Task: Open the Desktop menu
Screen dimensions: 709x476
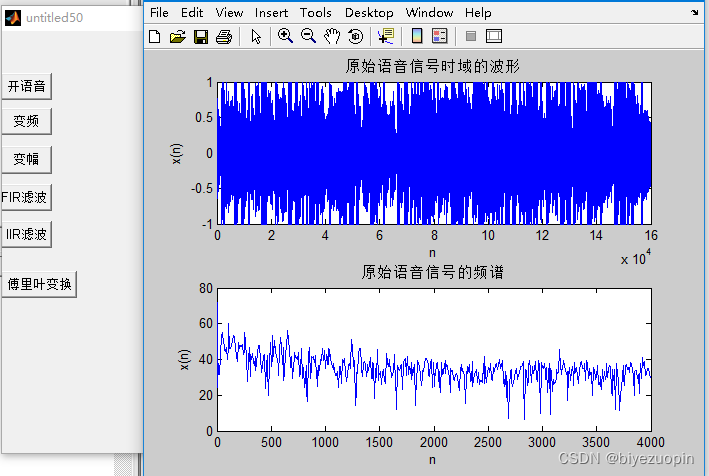Action: pyautogui.click(x=369, y=13)
